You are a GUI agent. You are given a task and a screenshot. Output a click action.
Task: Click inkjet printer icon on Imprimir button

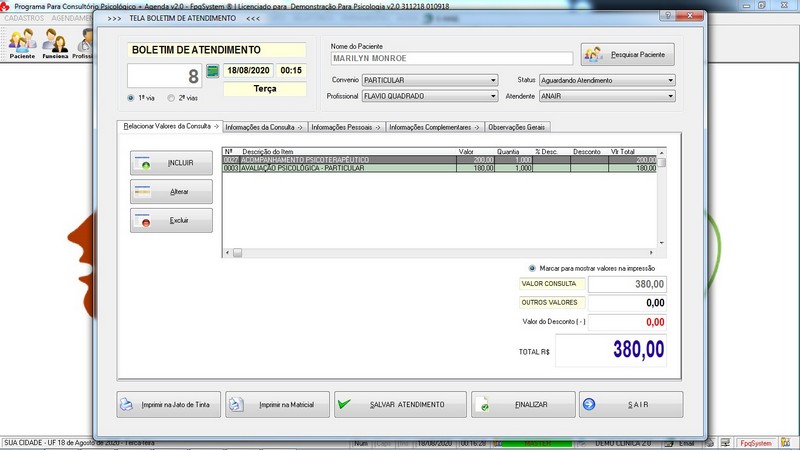click(126, 405)
